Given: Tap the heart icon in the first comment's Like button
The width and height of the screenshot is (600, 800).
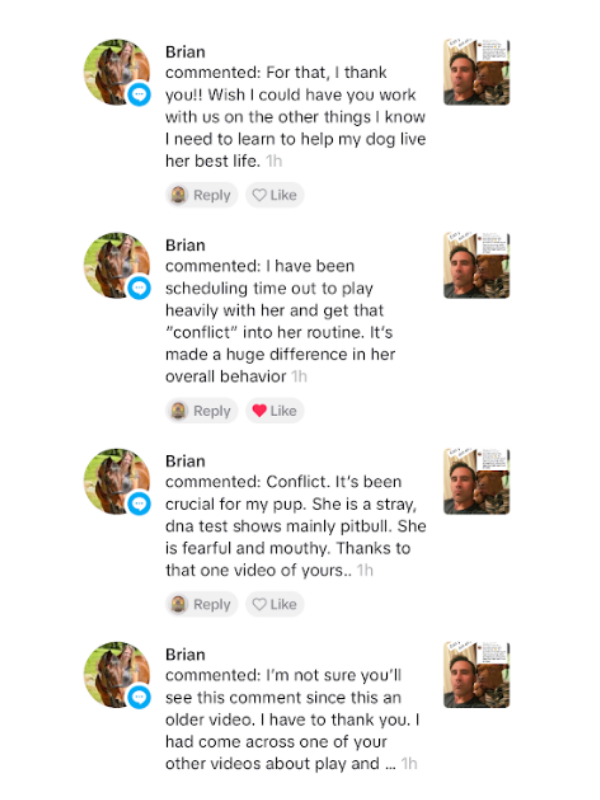Looking at the screenshot, I should (x=260, y=195).
